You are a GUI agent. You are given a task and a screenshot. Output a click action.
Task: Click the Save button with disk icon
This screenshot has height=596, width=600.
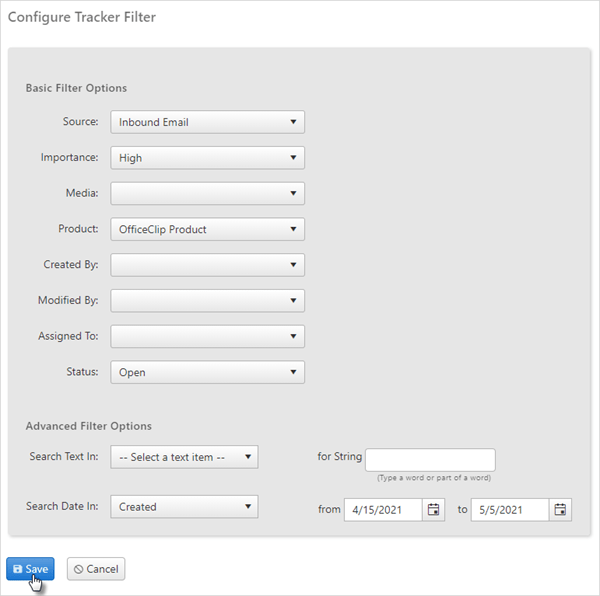click(30, 569)
